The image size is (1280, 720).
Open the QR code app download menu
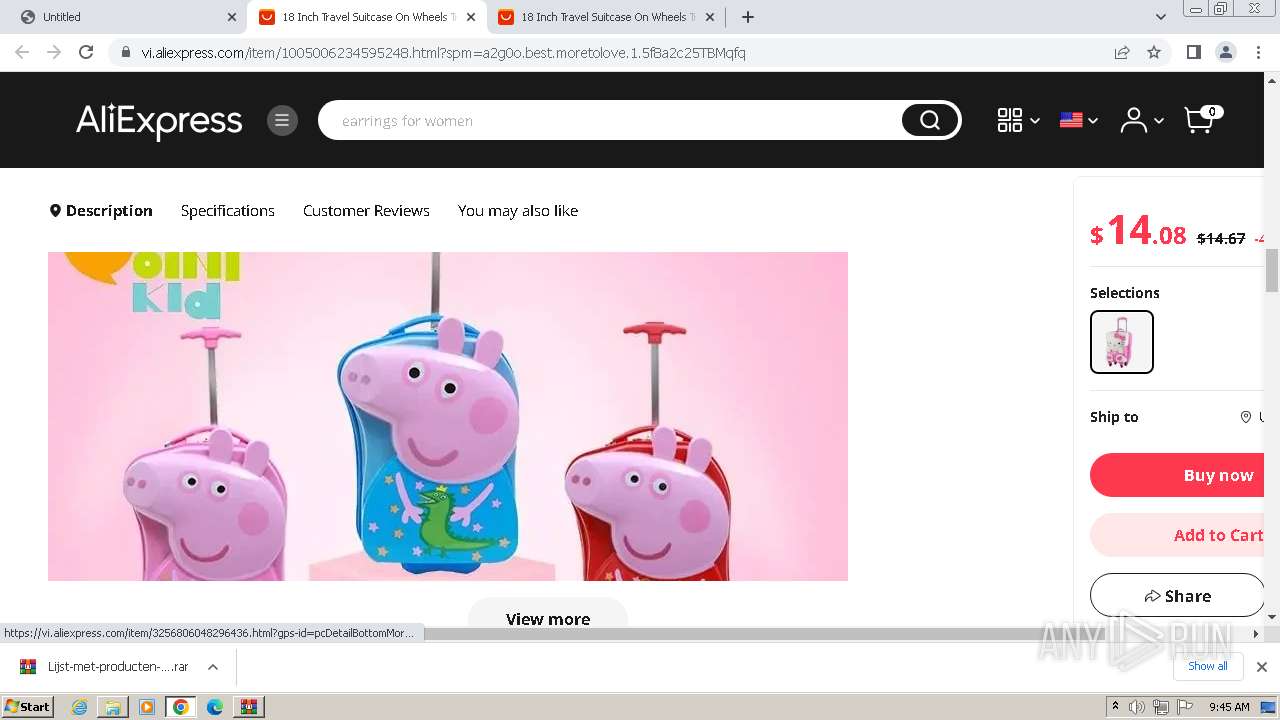click(1018, 121)
